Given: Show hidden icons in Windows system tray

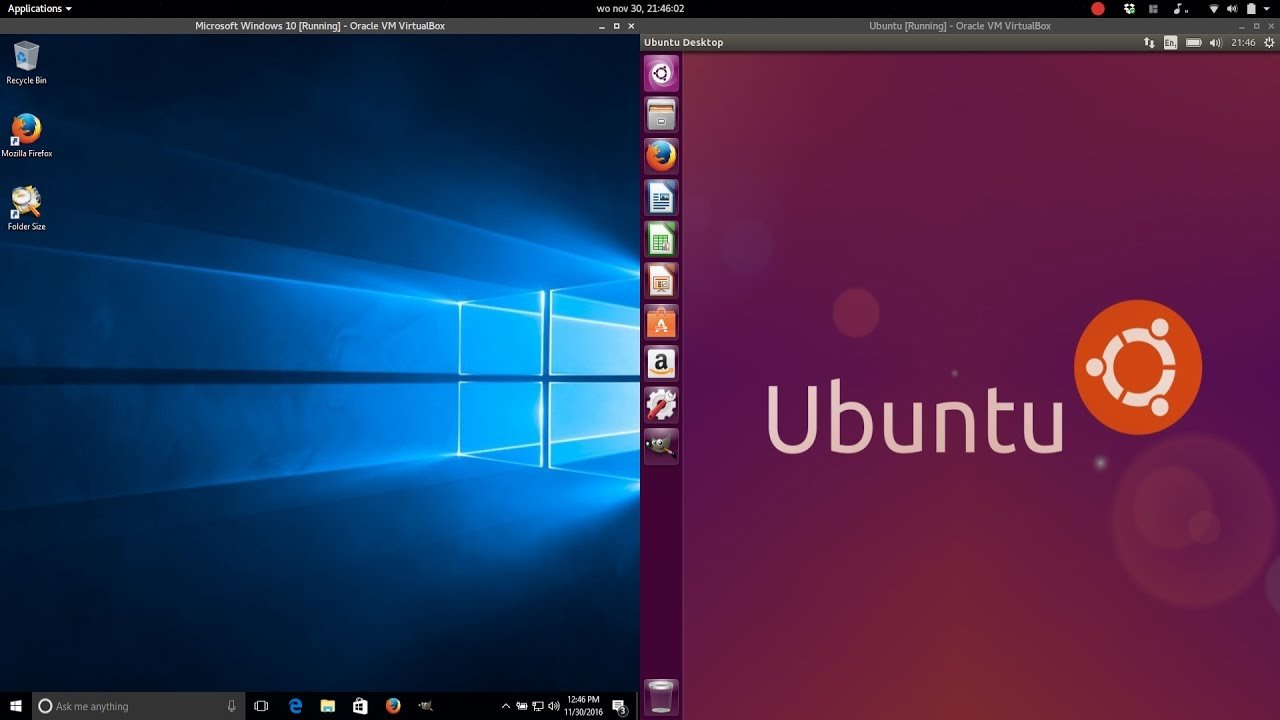Looking at the screenshot, I should pos(506,706).
